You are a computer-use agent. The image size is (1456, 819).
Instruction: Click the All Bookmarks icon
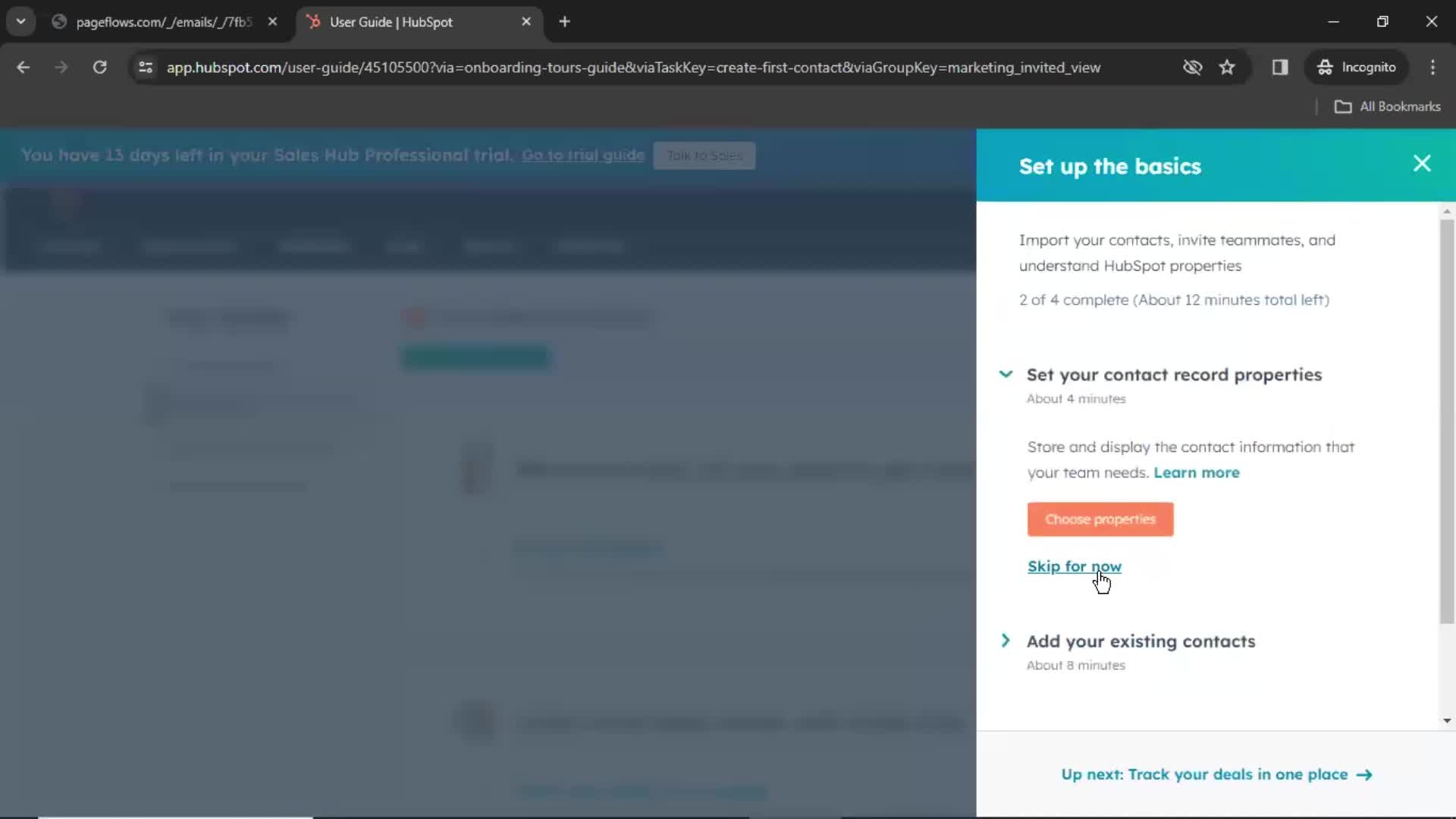coord(1342,106)
